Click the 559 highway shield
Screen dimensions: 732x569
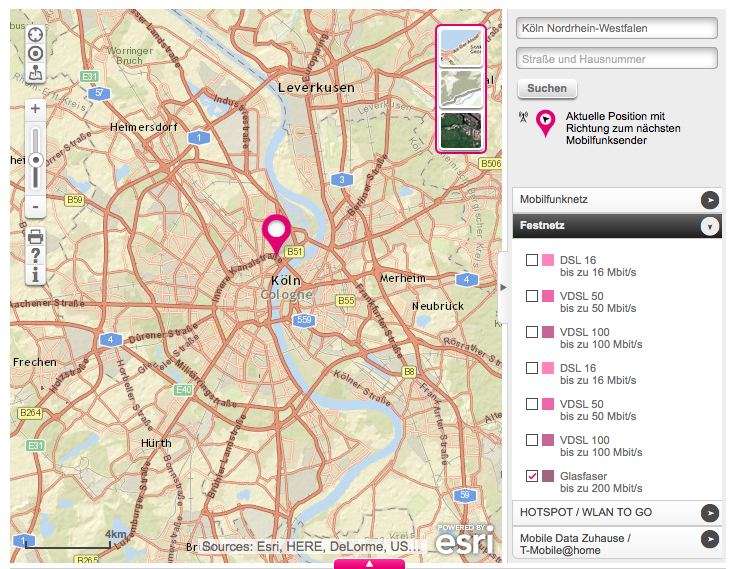click(304, 320)
